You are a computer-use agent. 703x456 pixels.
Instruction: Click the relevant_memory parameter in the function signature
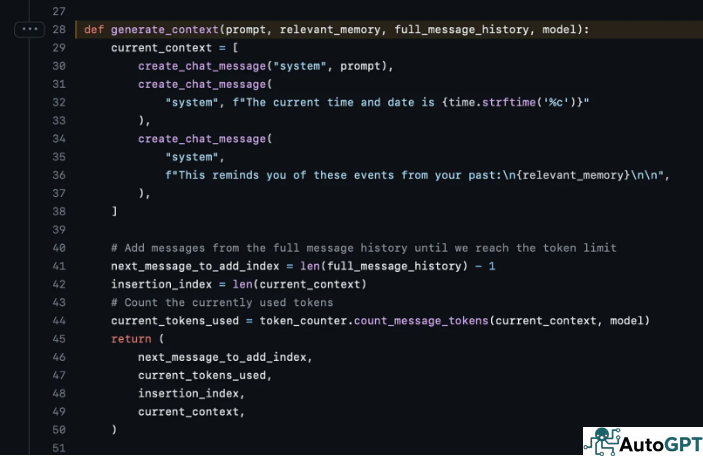tap(332, 30)
